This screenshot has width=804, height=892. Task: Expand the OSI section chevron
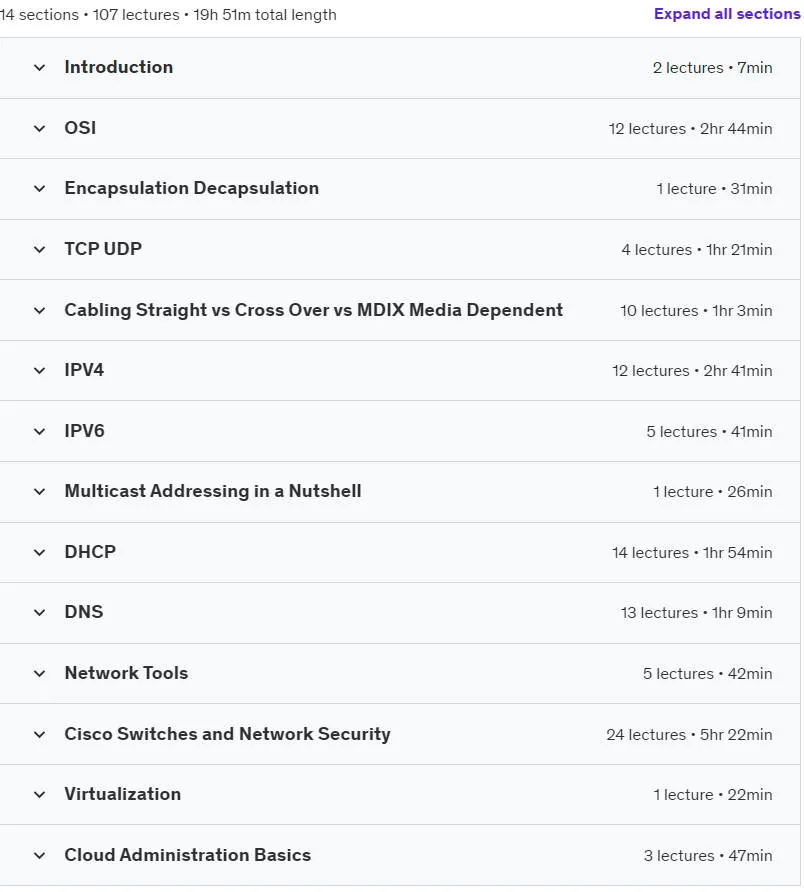[x=39, y=129]
